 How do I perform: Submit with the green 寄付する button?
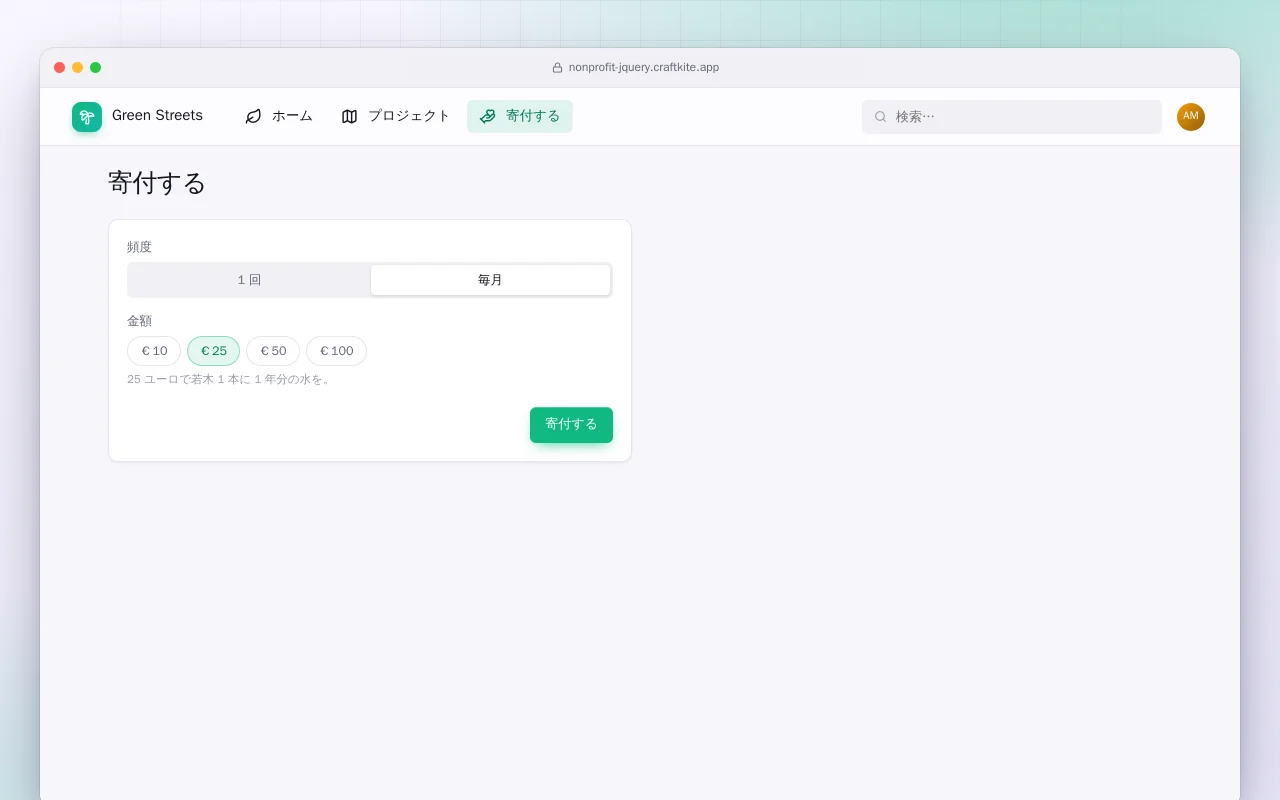point(571,424)
